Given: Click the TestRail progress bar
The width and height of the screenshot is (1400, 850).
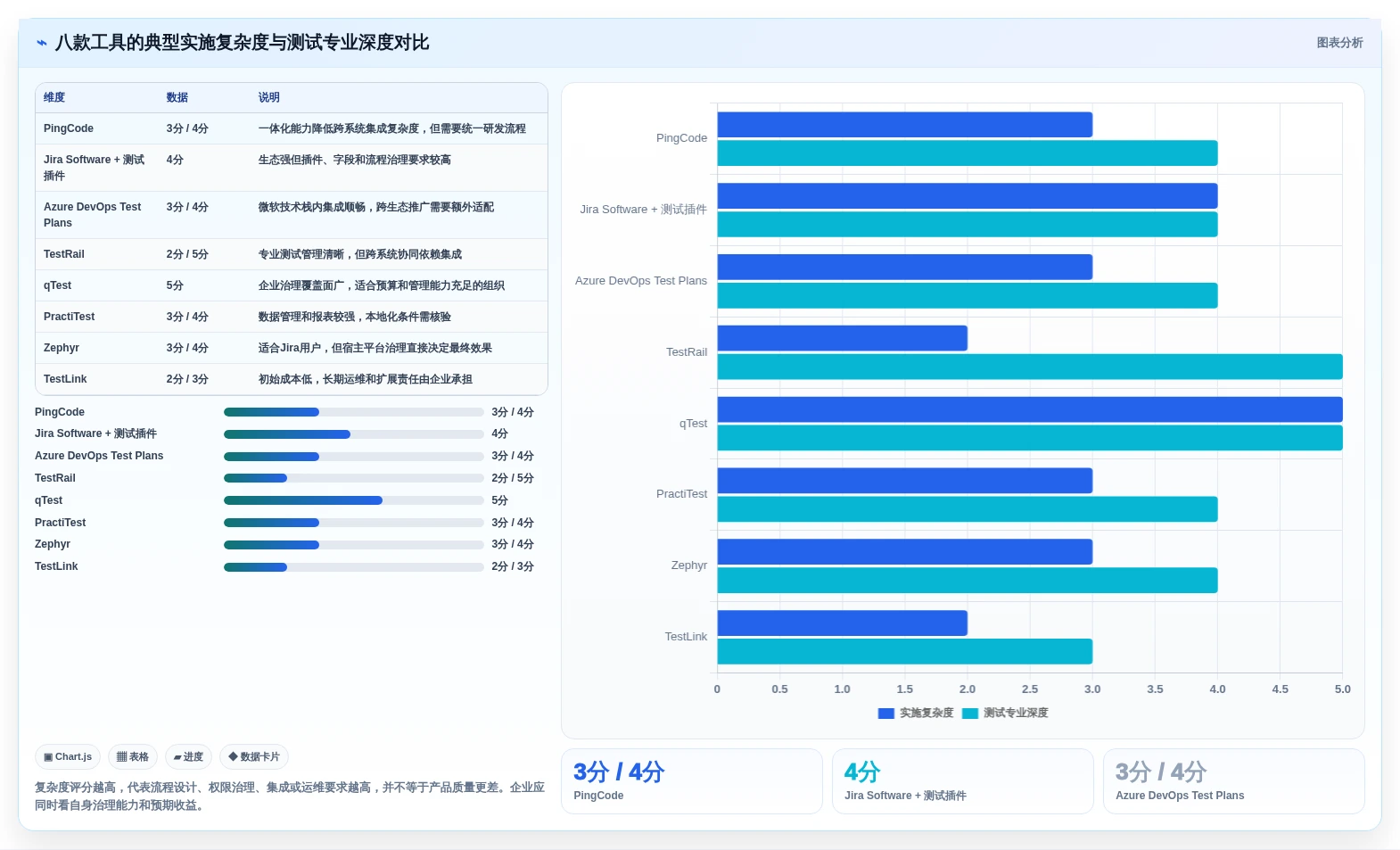Looking at the screenshot, I should coord(353,478).
